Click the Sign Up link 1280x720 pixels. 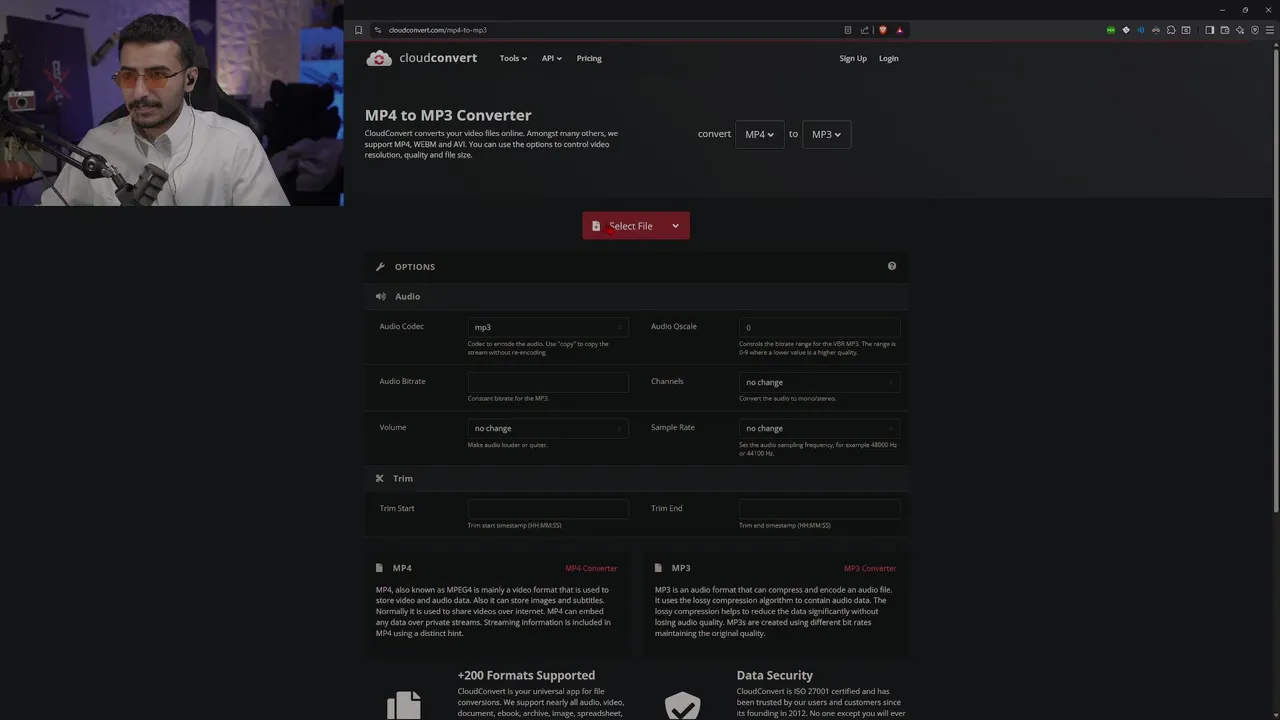coord(853,58)
